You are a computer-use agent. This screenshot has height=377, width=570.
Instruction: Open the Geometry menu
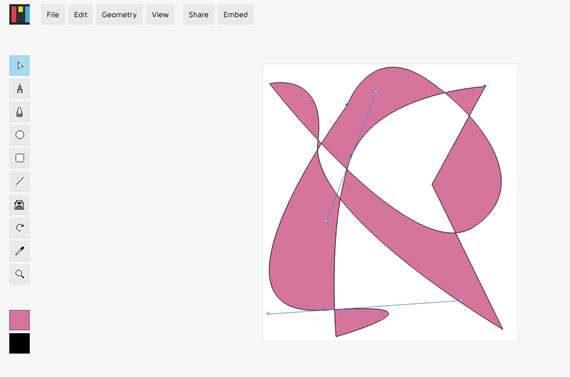119,15
